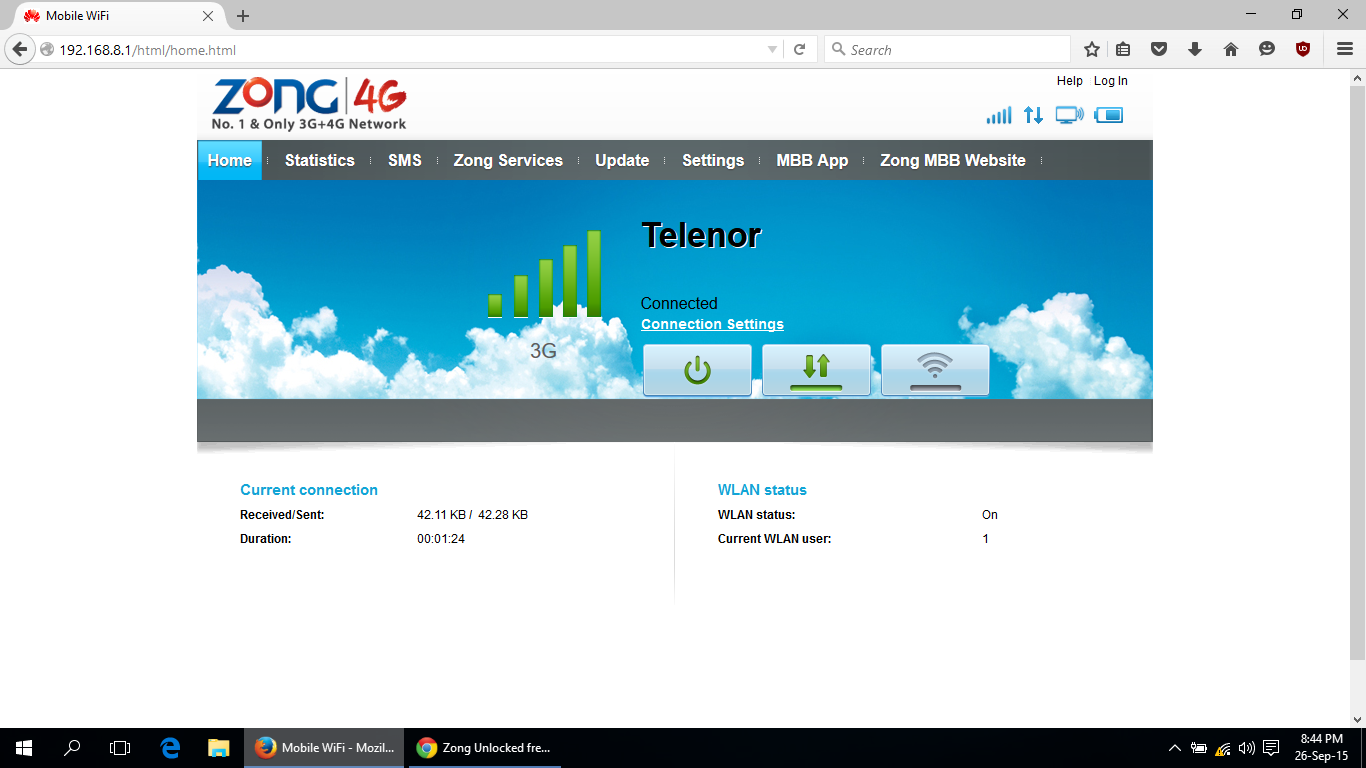Click the volume icon in system tray
The height and width of the screenshot is (768, 1366).
[1246, 748]
